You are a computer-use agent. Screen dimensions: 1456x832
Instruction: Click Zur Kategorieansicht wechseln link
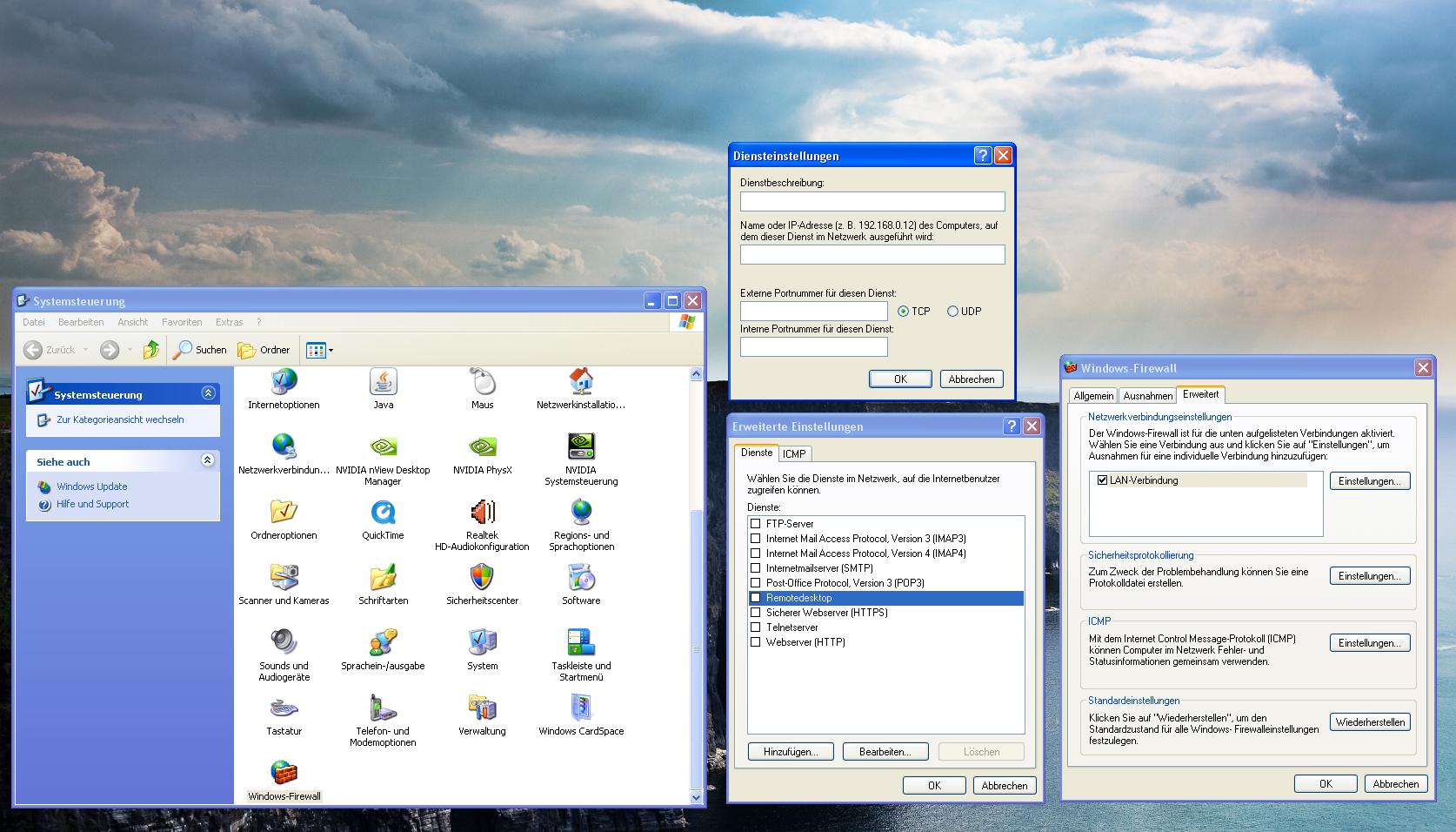pos(120,419)
